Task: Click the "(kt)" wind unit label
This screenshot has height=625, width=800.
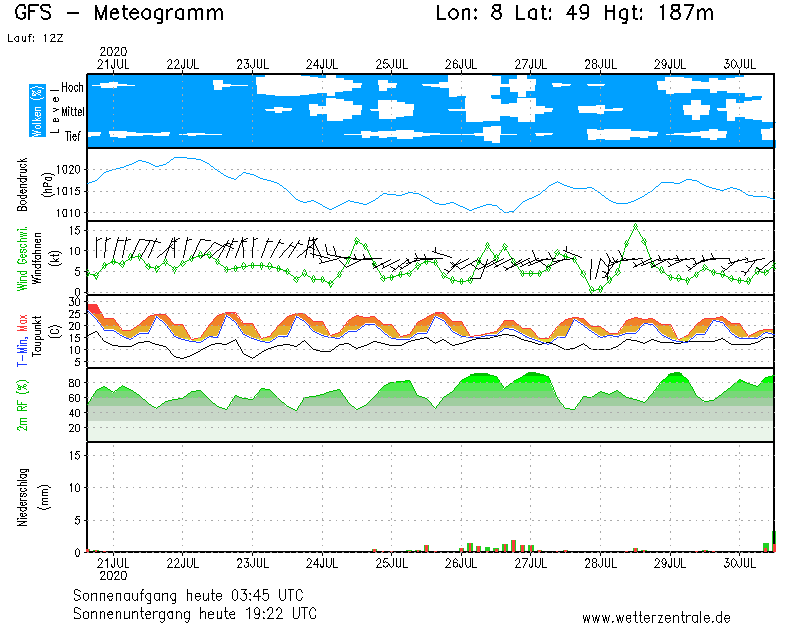Action: pyautogui.click(x=56, y=258)
